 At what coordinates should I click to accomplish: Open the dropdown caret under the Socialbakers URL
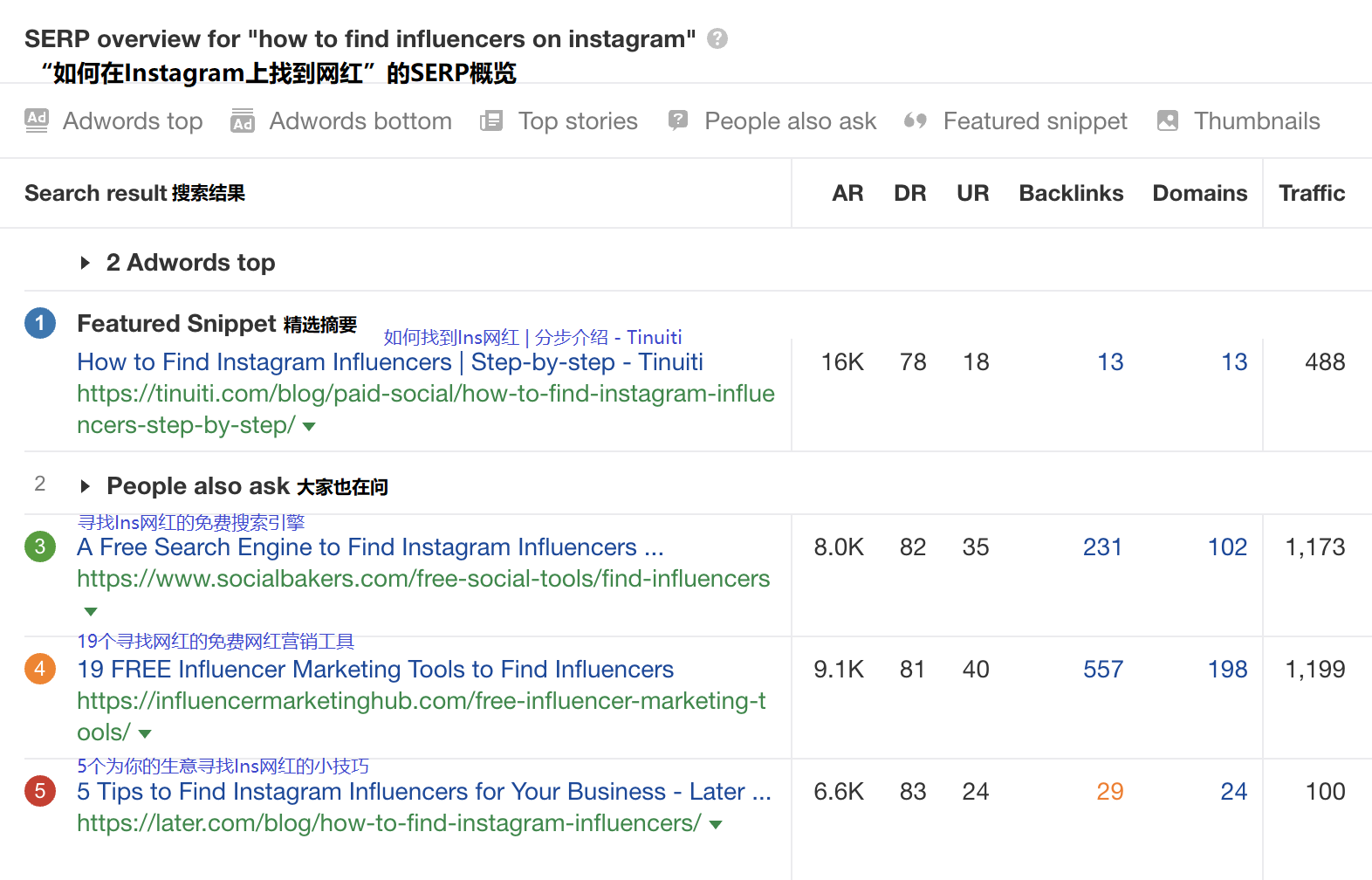(90, 610)
